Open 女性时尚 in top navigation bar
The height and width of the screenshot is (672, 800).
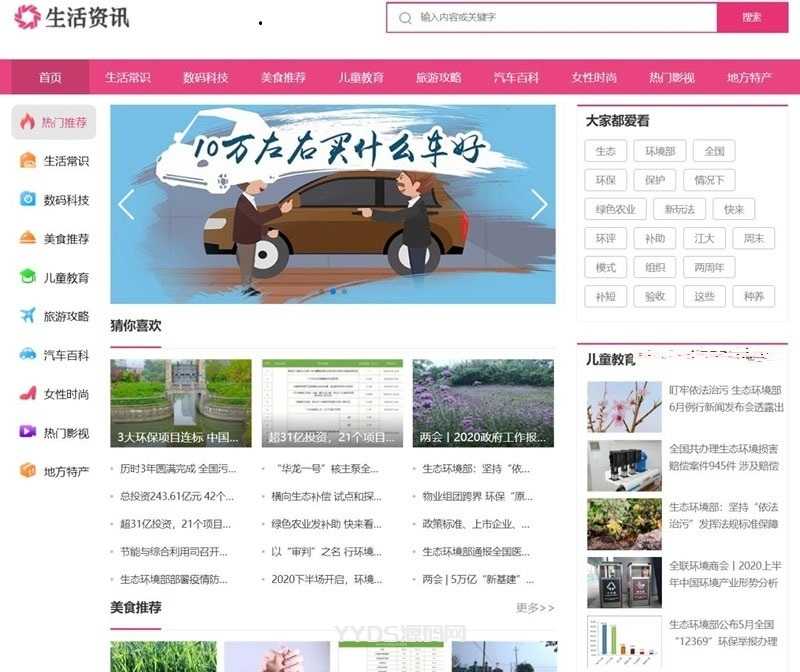click(594, 78)
